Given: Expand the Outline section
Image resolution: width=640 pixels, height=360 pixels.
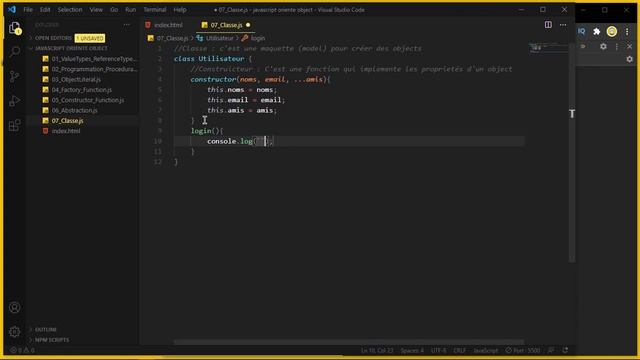Looking at the screenshot, I should (x=45, y=329).
